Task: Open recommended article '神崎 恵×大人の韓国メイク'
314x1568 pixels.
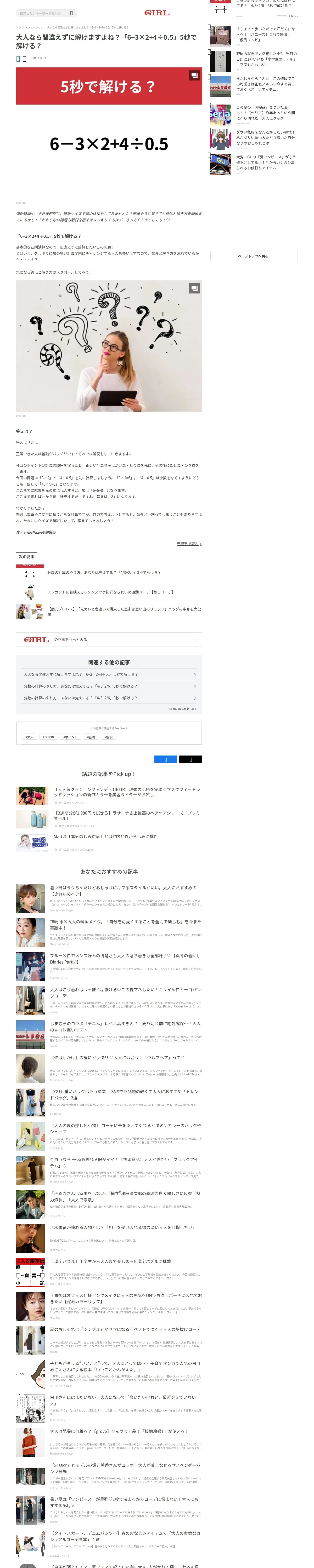Action: tap(125, 925)
